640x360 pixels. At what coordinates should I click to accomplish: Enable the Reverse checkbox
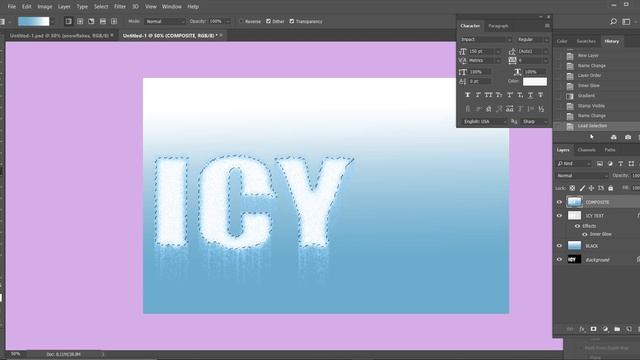click(241, 21)
